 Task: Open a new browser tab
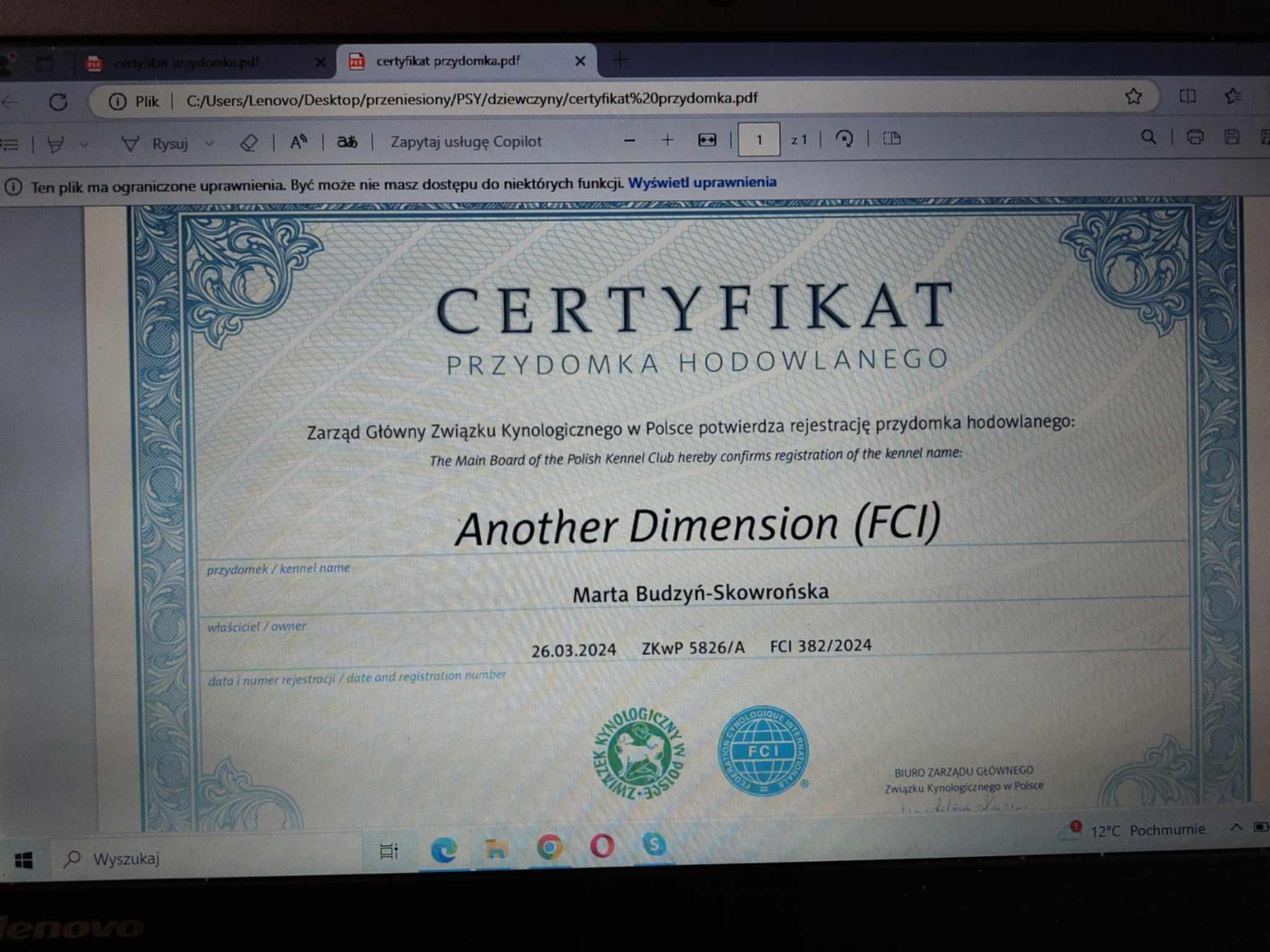click(619, 60)
